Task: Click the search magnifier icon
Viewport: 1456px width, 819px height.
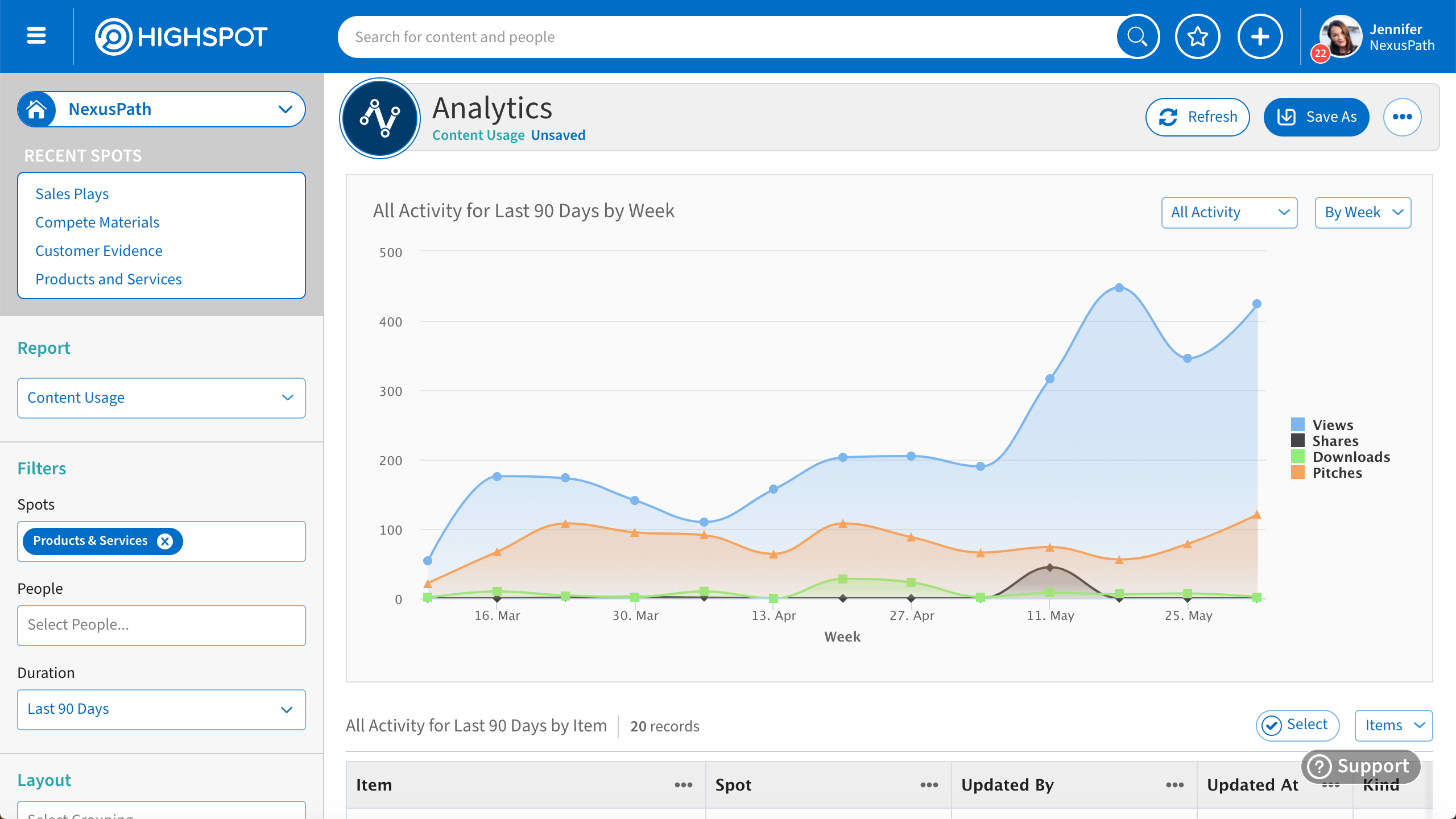Action: click(x=1137, y=37)
